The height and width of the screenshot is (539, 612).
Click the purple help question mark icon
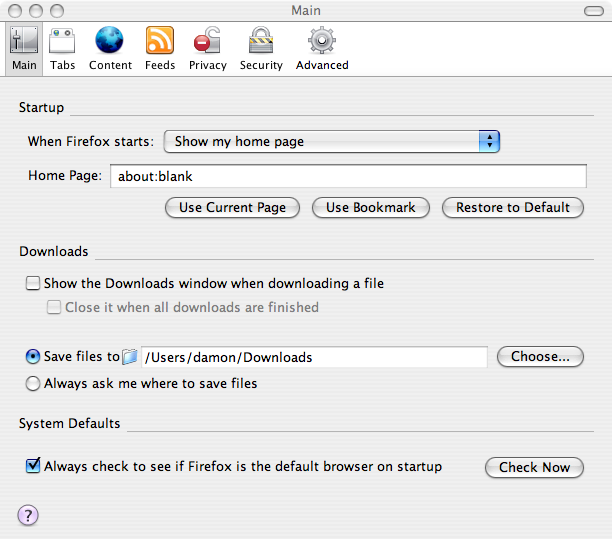point(28,515)
